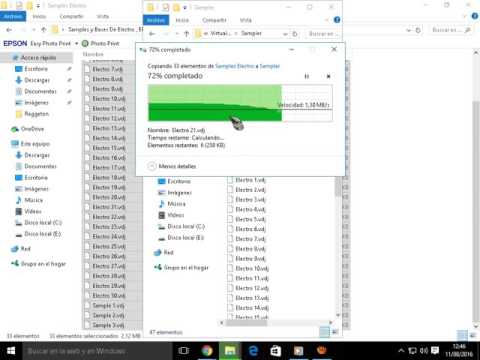The image size is (480, 360).
Task: Click the Sampler window search box
Action: 323,34
